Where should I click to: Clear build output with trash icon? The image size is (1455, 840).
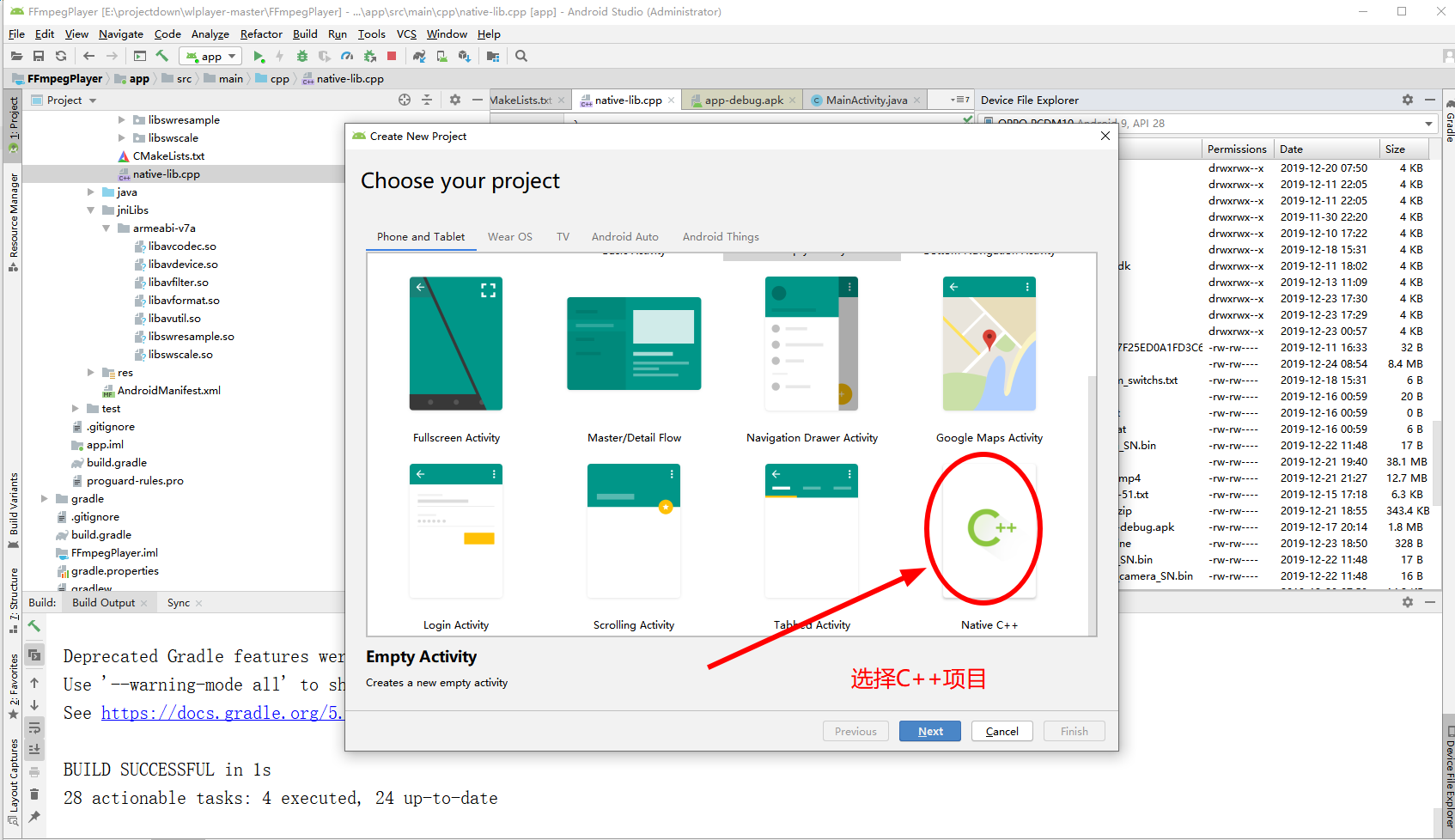point(34,794)
